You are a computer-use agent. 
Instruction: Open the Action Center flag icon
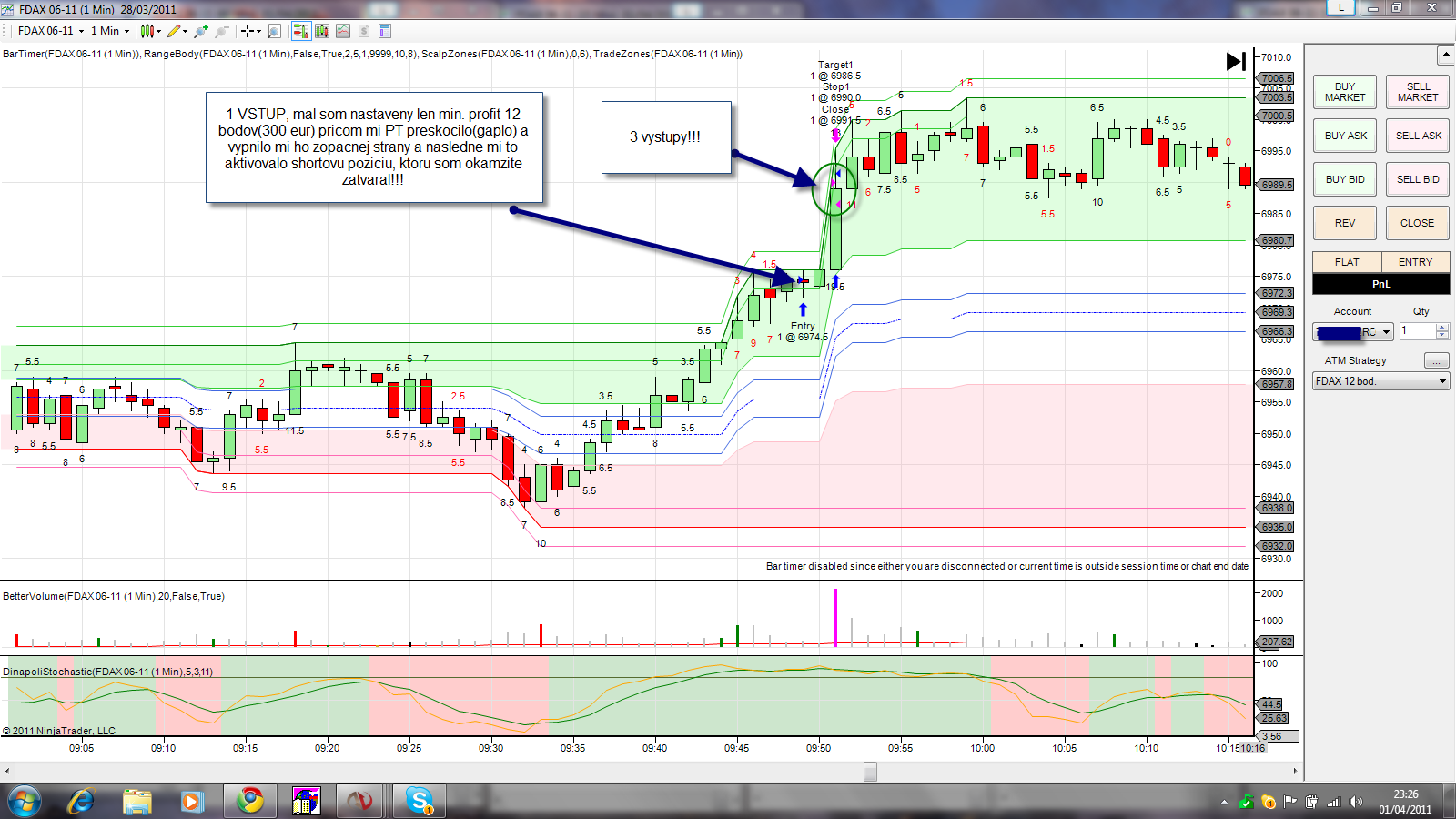coord(1290,802)
